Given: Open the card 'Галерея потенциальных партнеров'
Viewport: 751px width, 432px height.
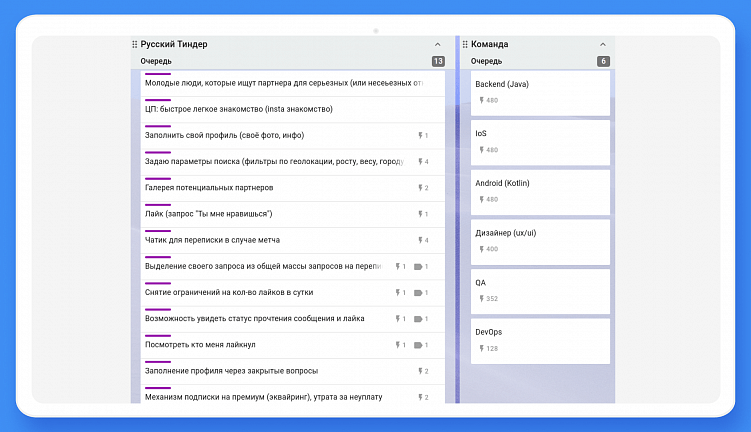Looking at the screenshot, I should tap(293, 188).
